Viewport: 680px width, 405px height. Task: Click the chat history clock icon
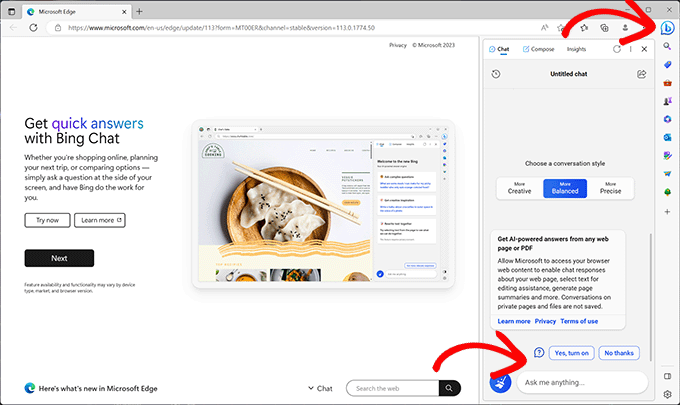pos(497,74)
